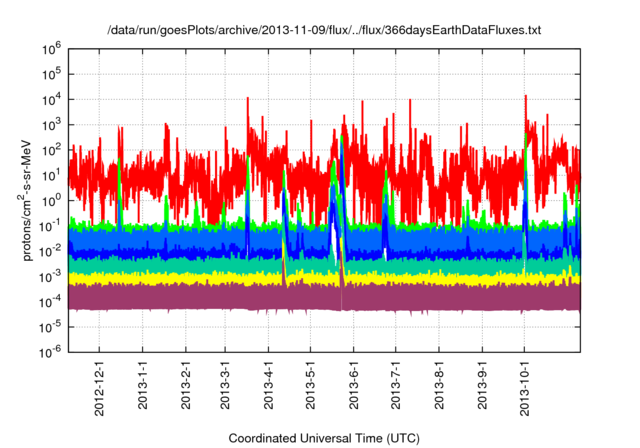Click the 10^-6 y-axis tick label
The width and height of the screenshot is (640, 448).
click(x=50, y=352)
